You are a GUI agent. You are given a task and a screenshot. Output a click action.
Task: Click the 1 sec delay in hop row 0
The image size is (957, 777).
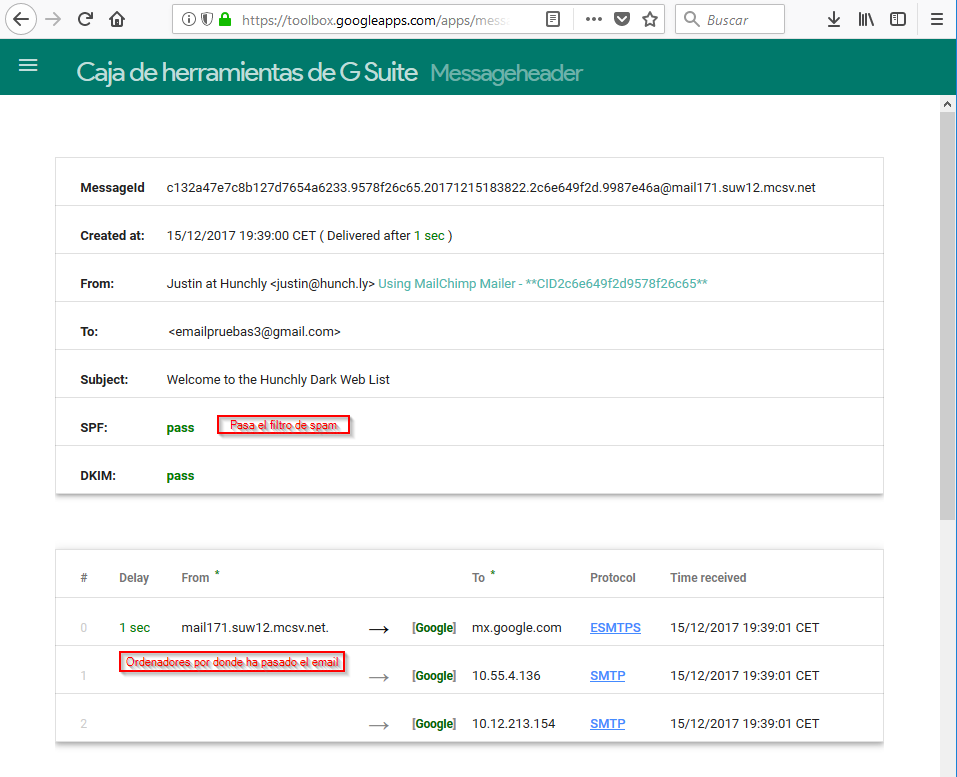134,627
